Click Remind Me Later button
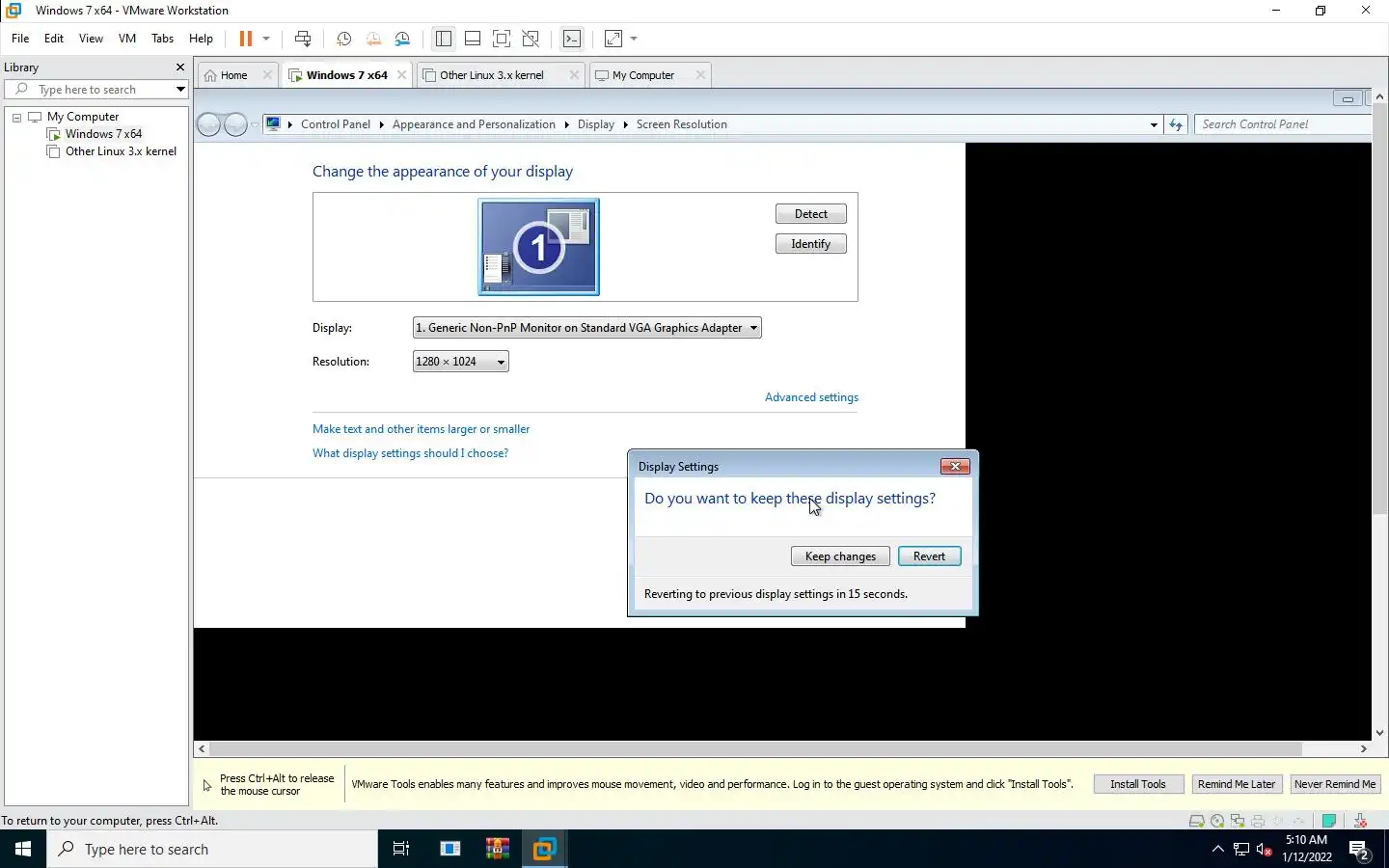Screen dimensions: 1389x868 coord(1237,784)
